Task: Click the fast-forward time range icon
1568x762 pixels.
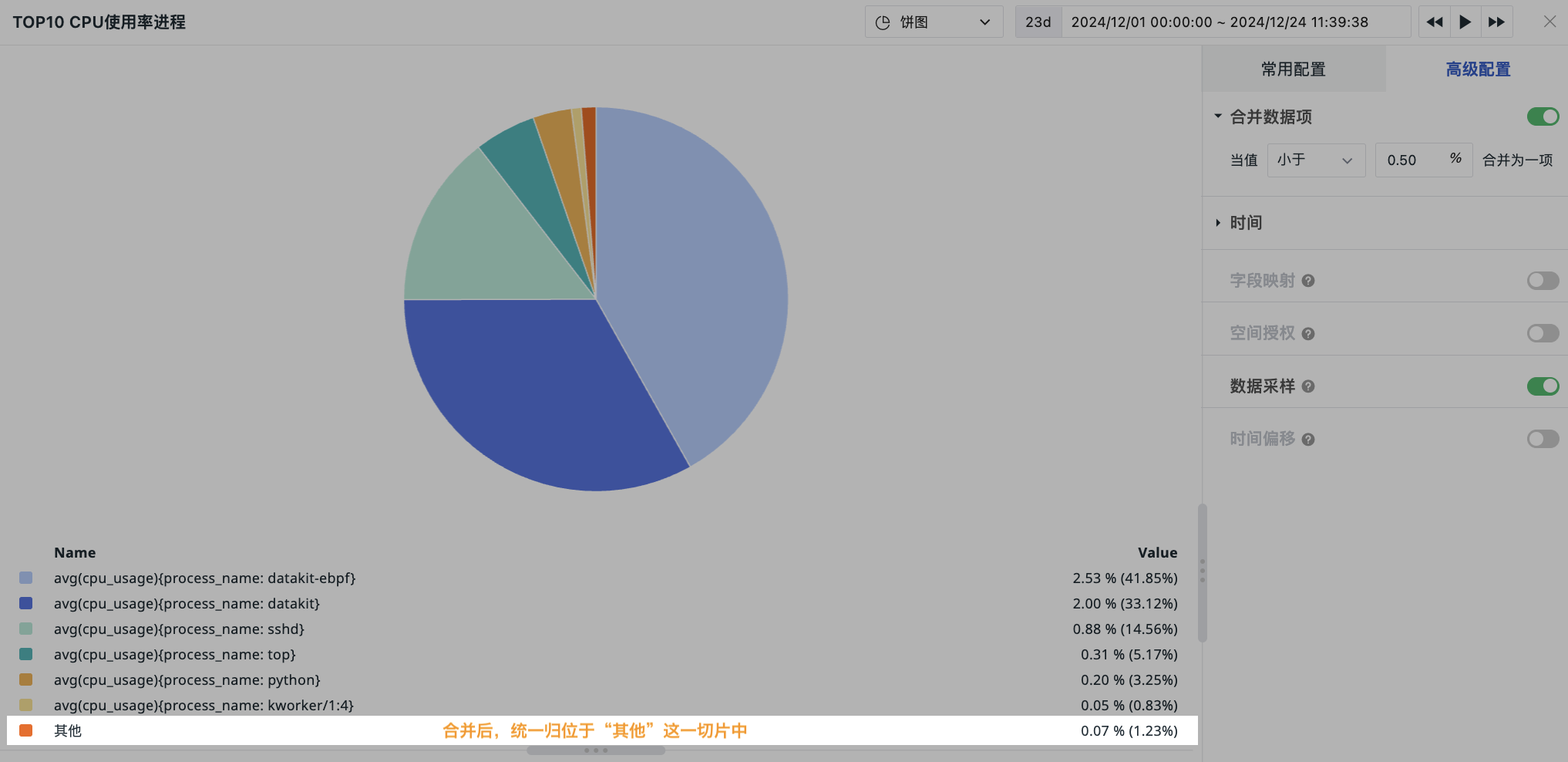Action: click(x=1496, y=22)
